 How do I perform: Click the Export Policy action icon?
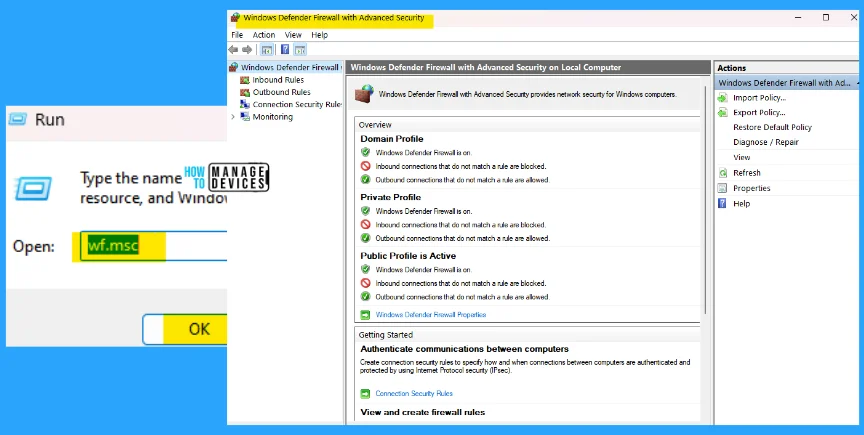(722, 112)
